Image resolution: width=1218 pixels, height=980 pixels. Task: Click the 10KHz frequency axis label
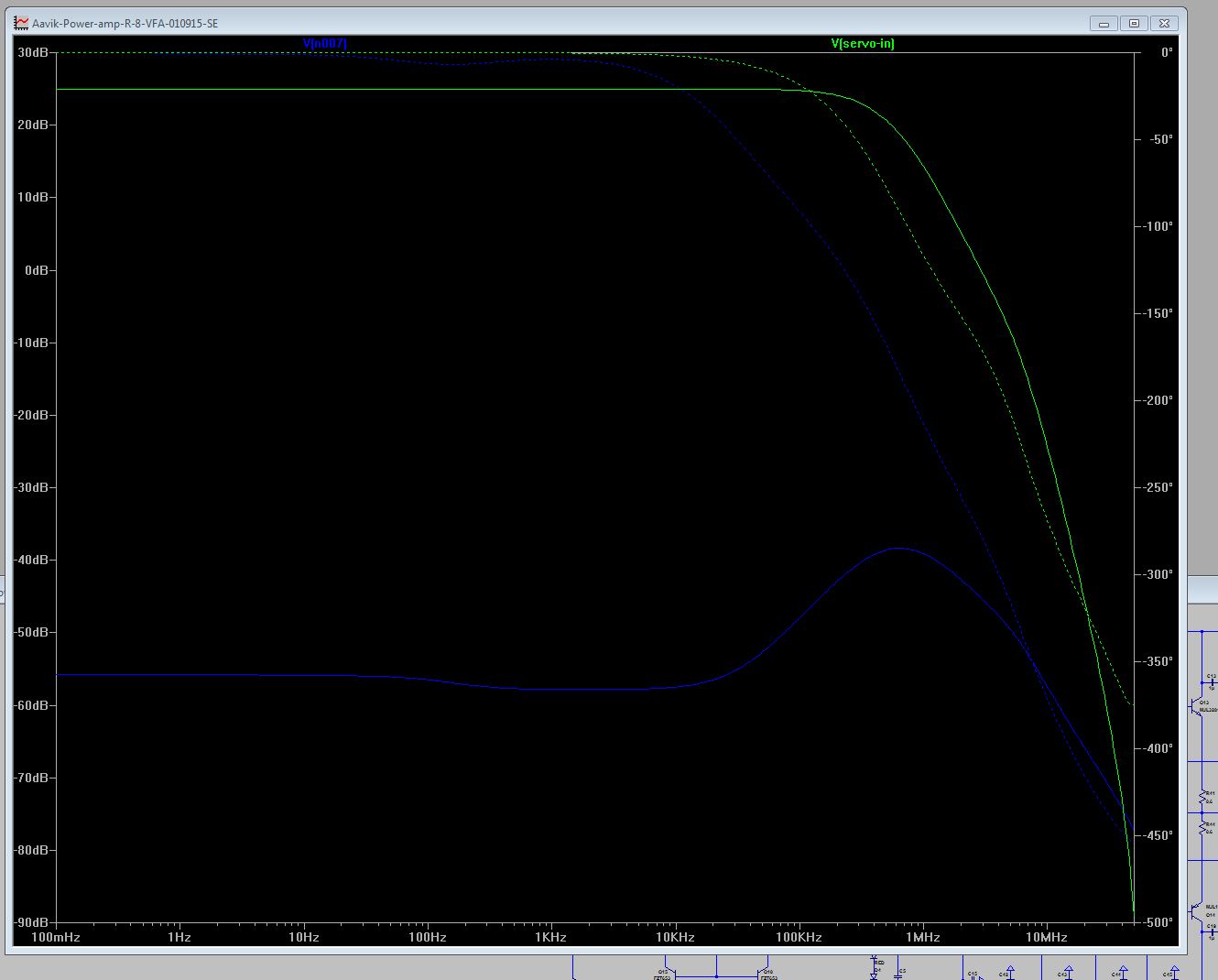675,937
